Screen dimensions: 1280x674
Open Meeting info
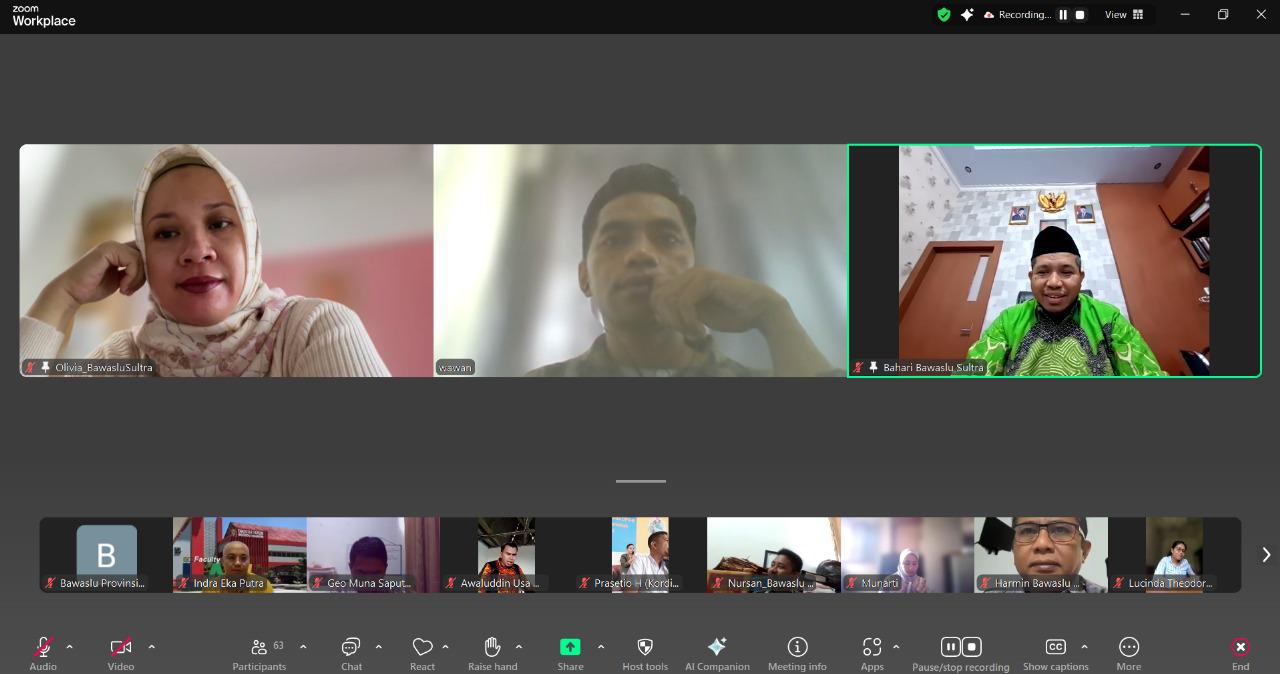click(x=797, y=648)
